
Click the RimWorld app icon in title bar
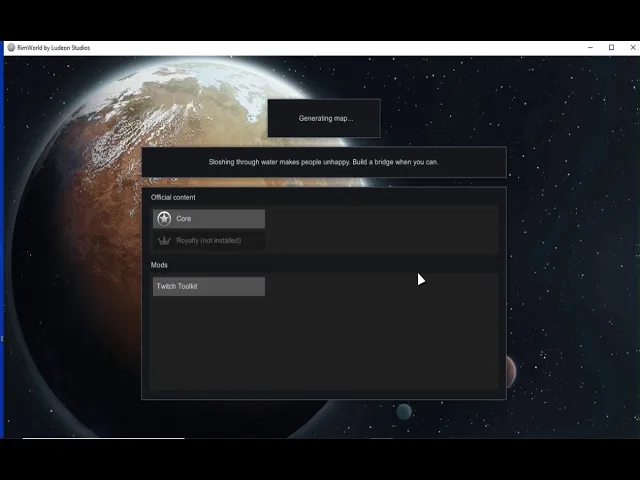coord(11,48)
